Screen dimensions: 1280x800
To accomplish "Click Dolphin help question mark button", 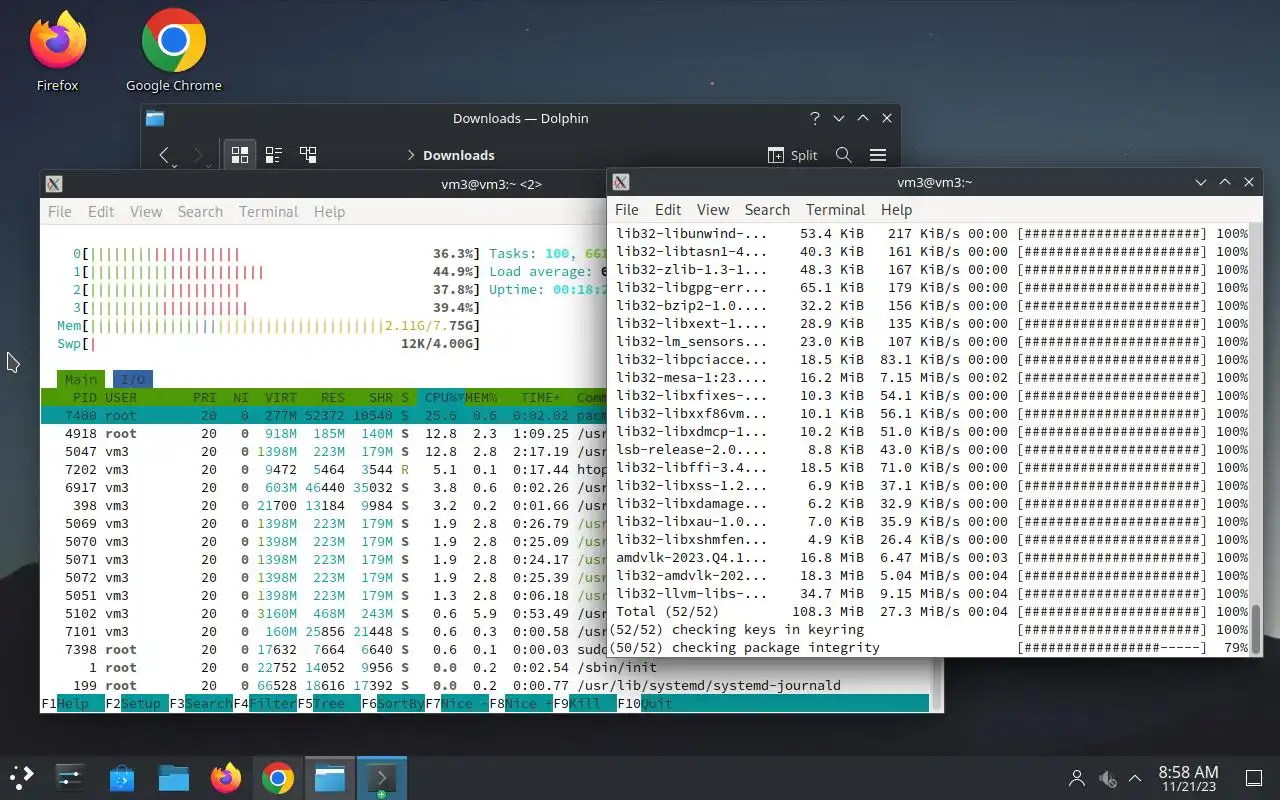I will point(815,118).
